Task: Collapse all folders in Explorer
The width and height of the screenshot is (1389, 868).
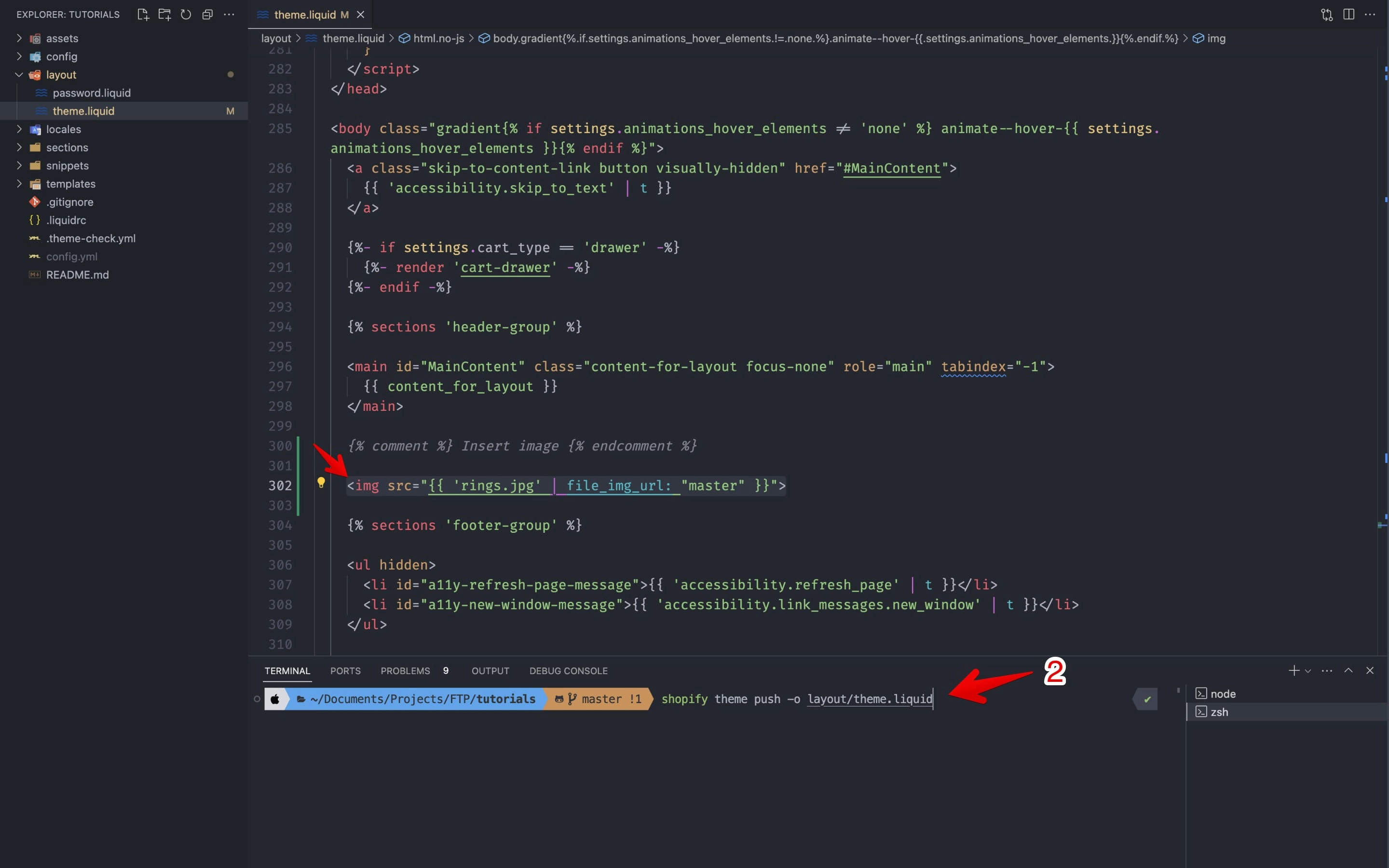Action: pos(207,14)
